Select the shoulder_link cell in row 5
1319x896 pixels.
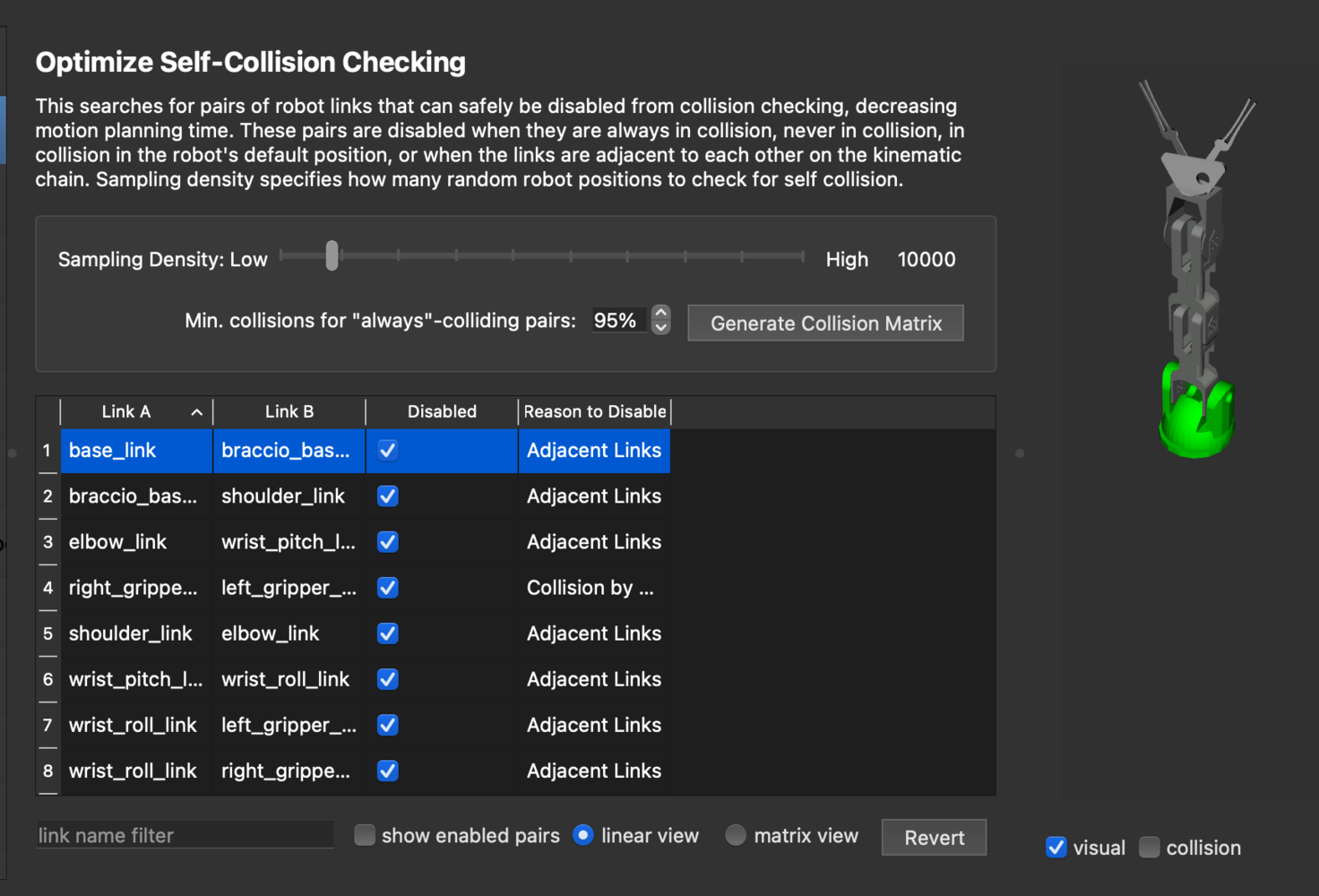click(131, 633)
